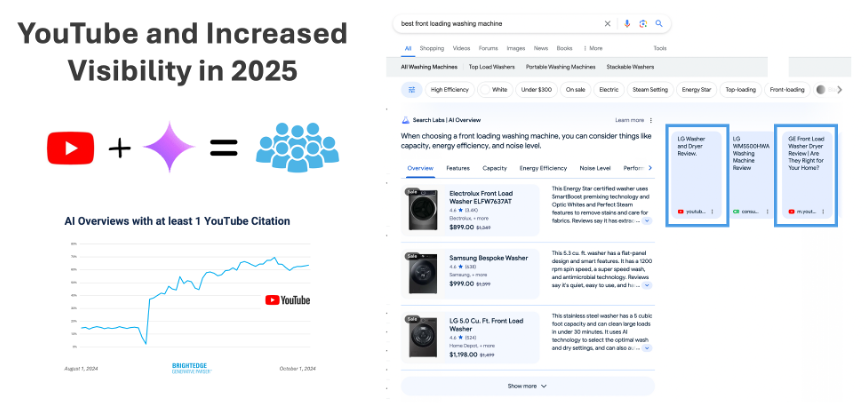Clear the search query with the X icon
Image resolution: width=867 pixels, height=408 pixels.
pos(607,23)
